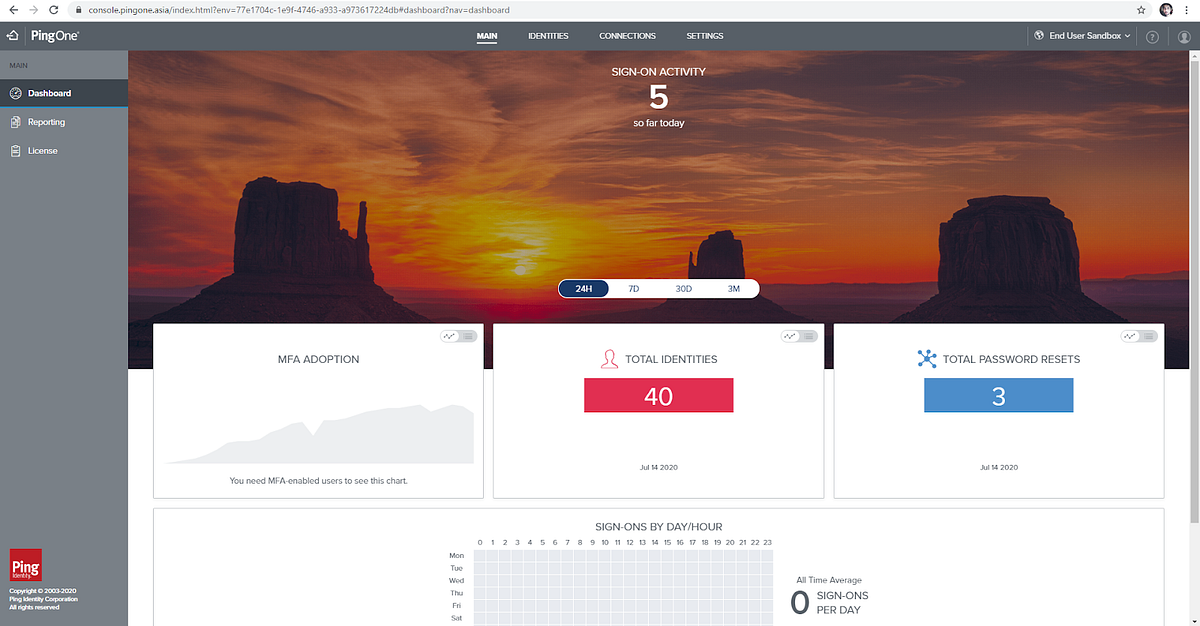Toggle Total Identities chart view switch
This screenshot has height=626, width=1200.
[798, 336]
